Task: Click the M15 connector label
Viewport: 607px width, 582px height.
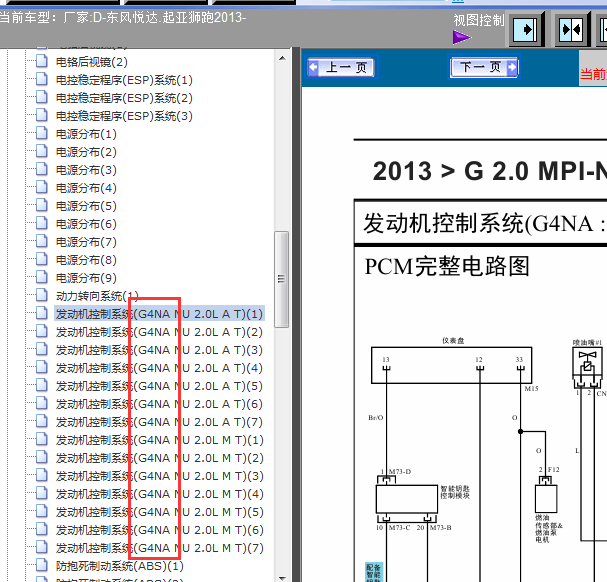Action: point(532,388)
